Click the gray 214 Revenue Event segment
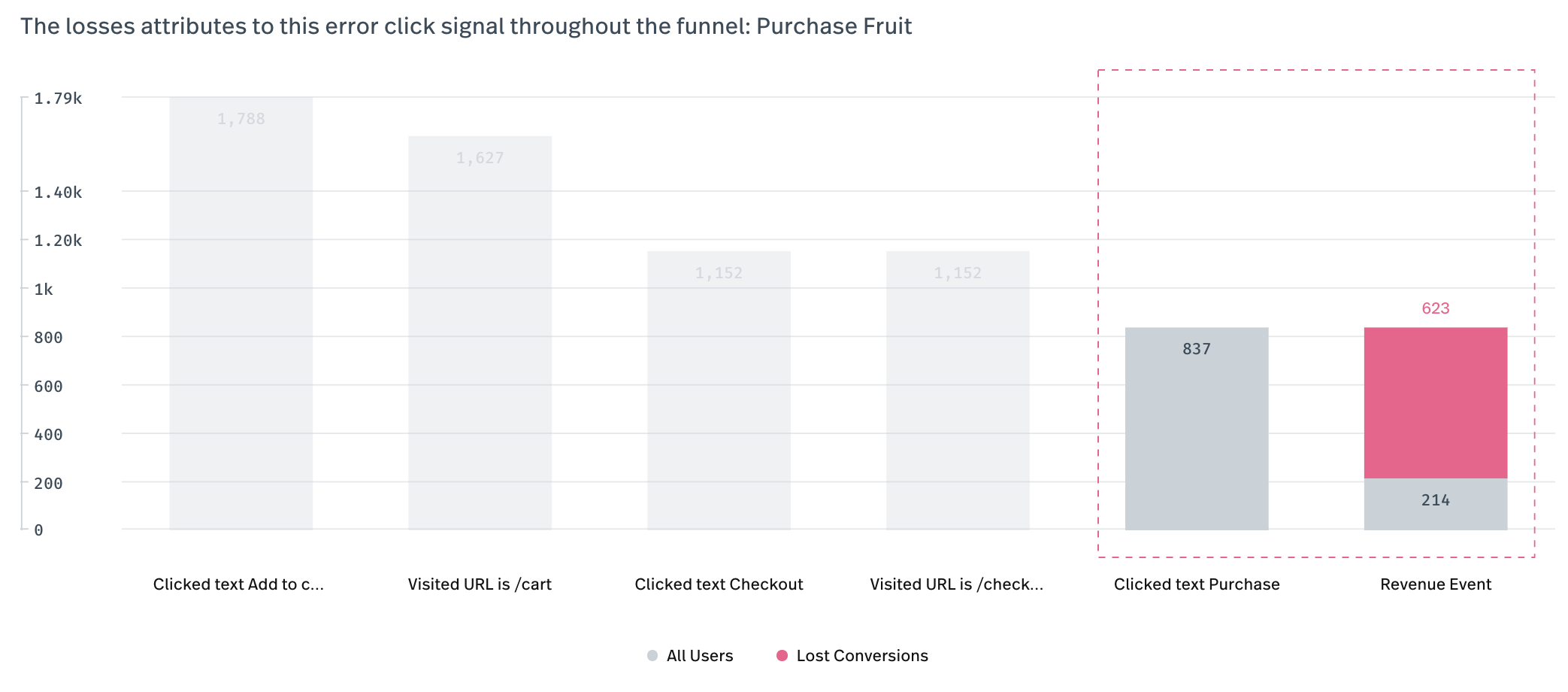 pos(1436,504)
